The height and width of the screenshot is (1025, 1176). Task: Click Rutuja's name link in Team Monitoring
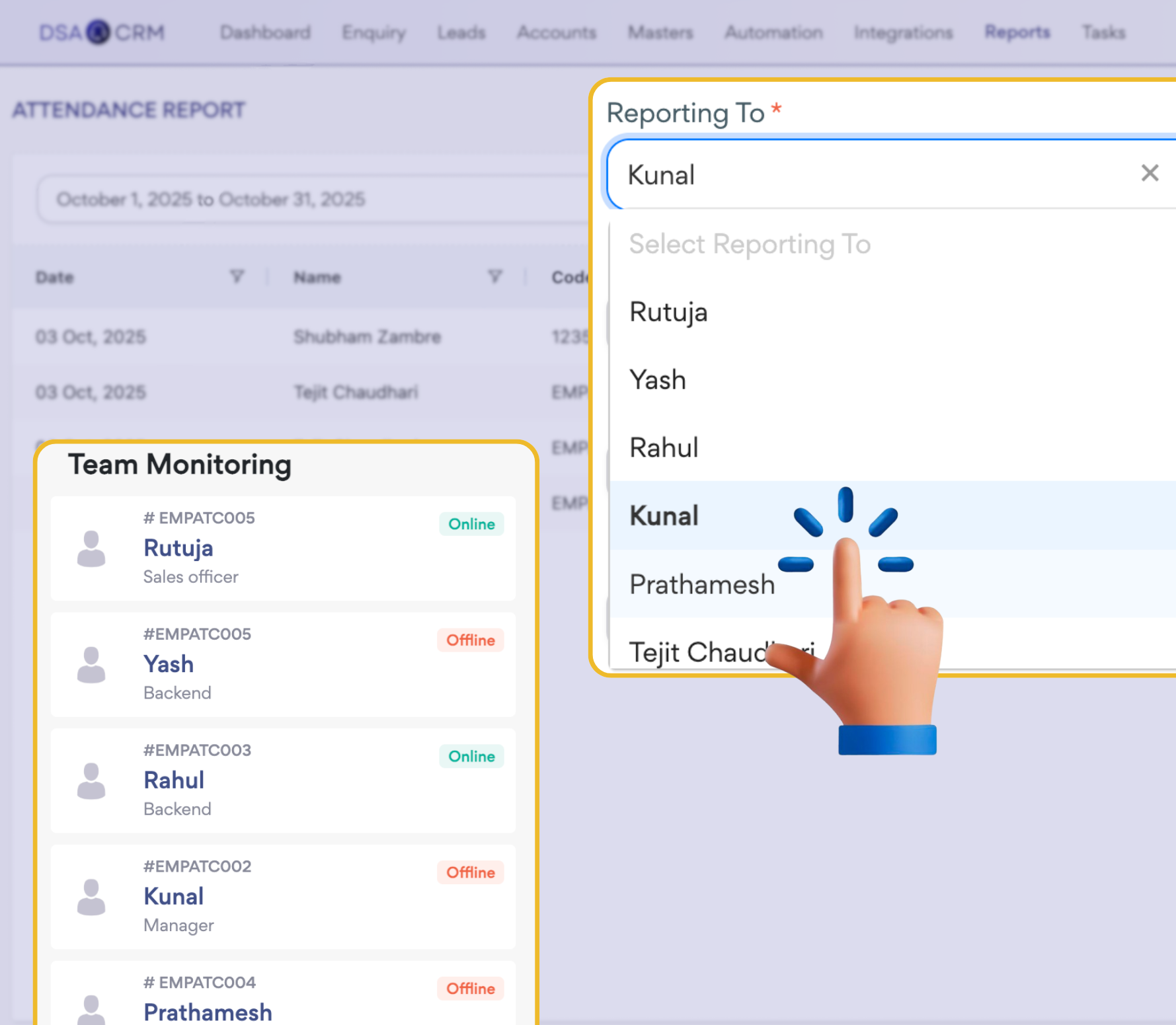point(178,548)
